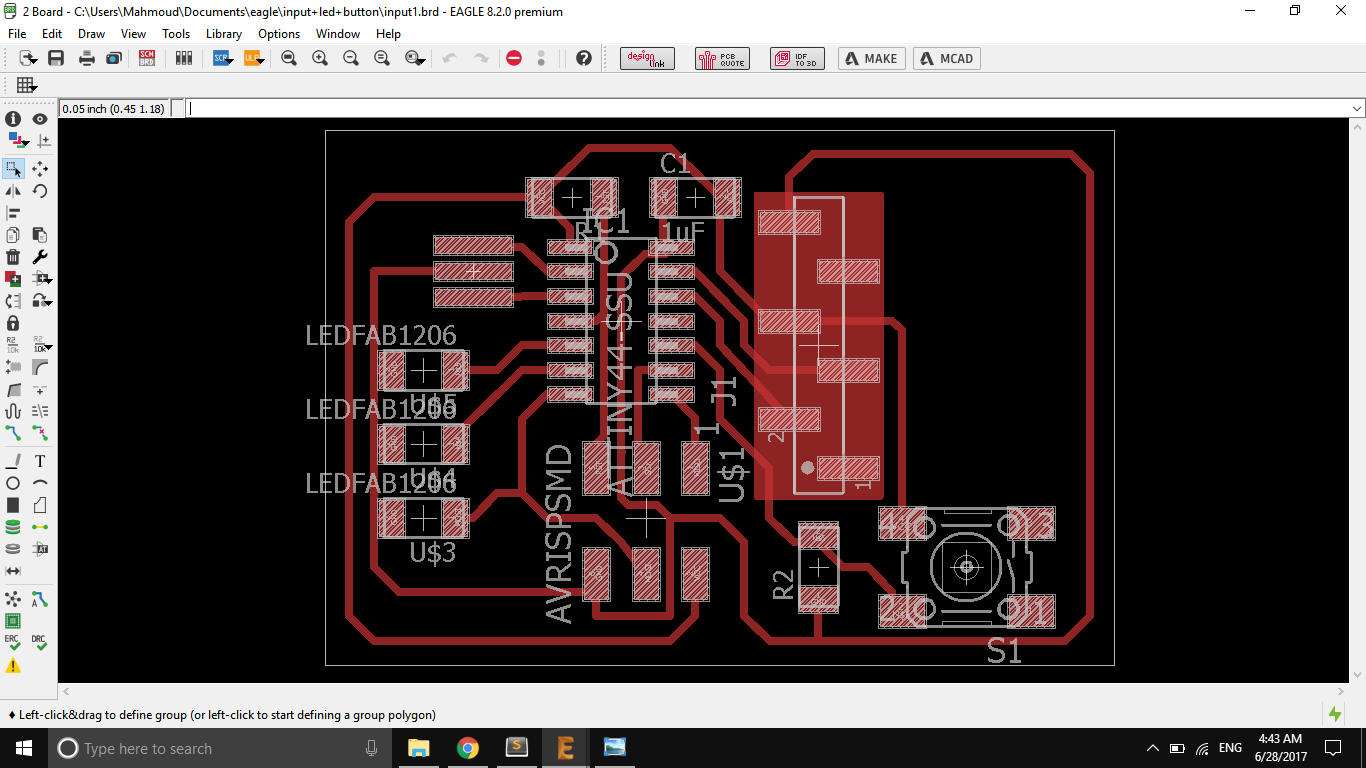Screen dimensions: 1366x768
Task: Select the Meander tool
Action: [13, 411]
